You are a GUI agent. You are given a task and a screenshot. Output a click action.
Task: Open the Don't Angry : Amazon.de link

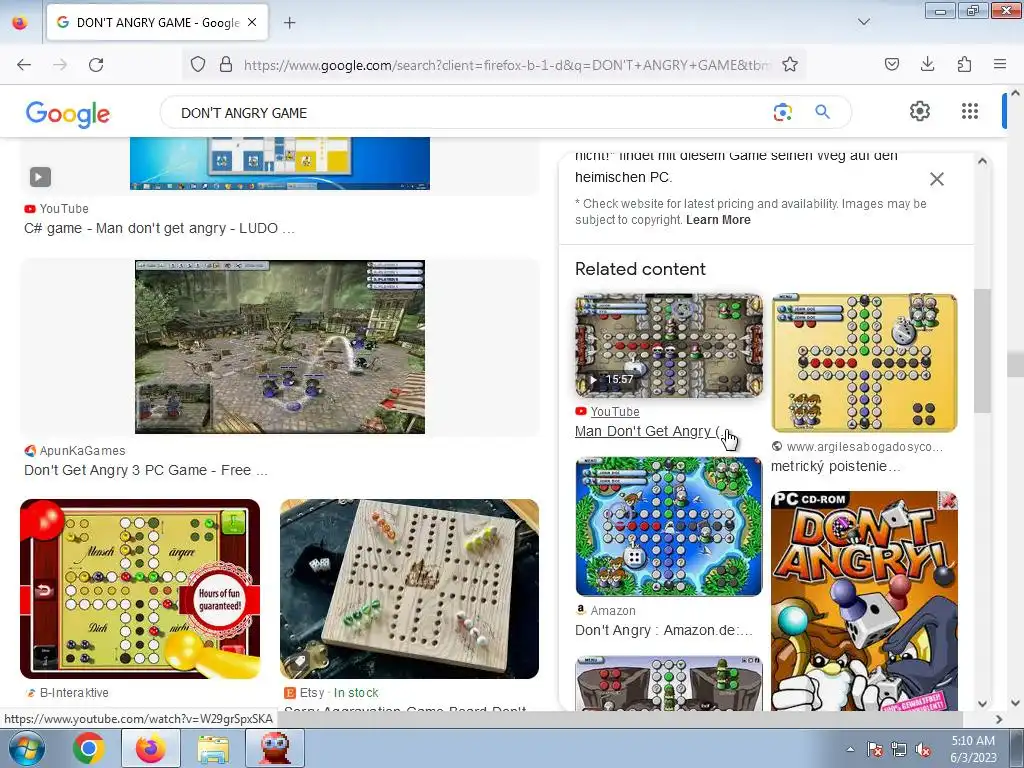664,630
